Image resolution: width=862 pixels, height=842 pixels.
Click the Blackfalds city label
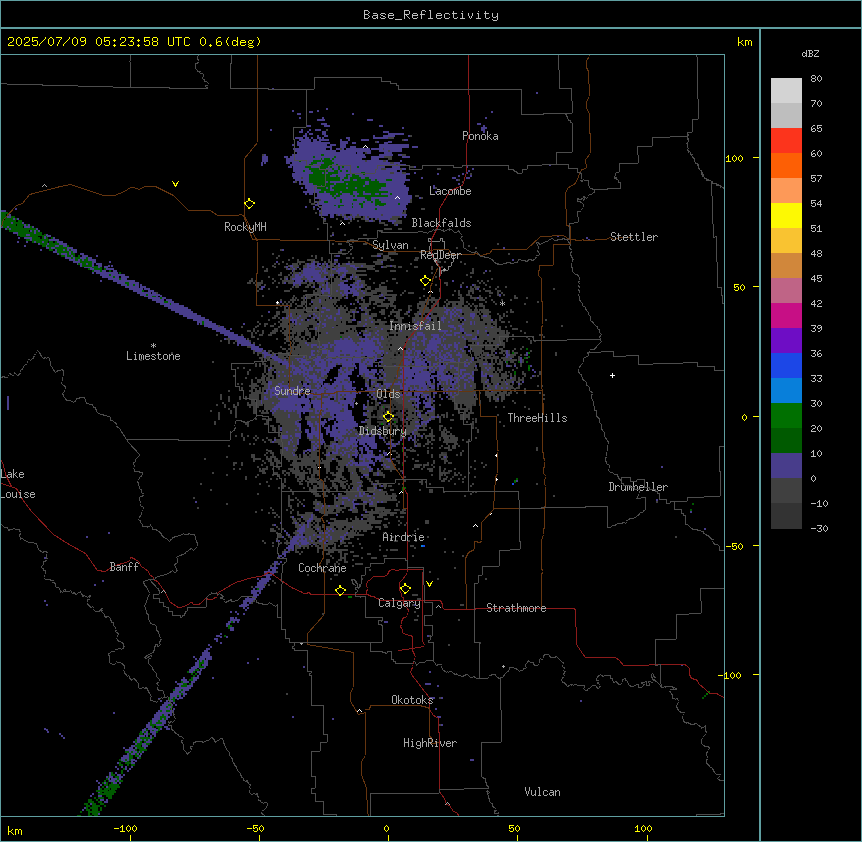(441, 223)
